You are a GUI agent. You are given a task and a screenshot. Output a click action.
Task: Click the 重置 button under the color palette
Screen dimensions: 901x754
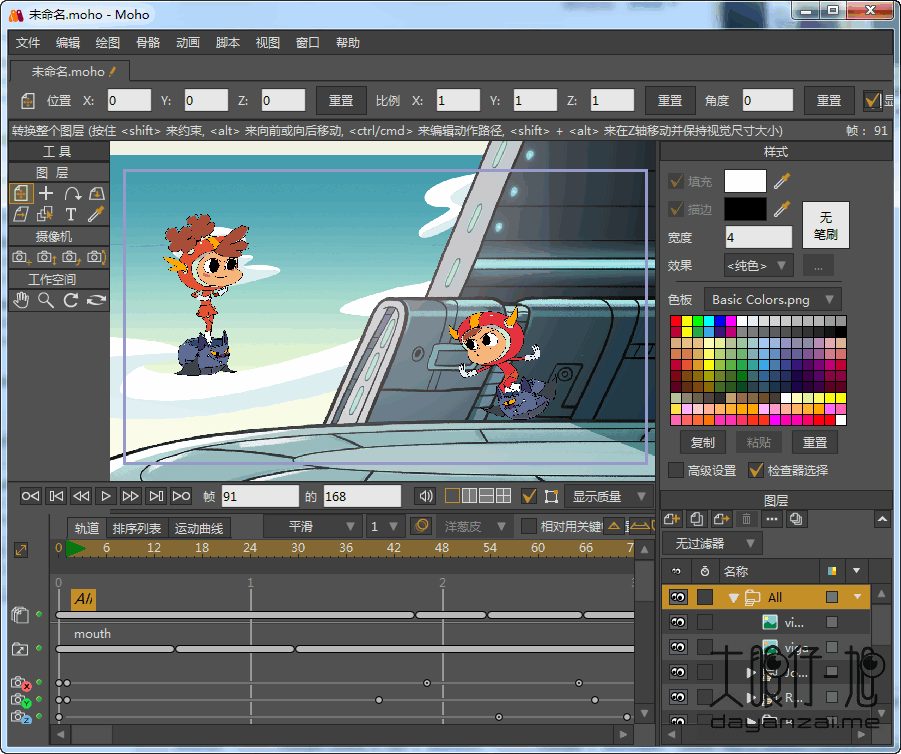click(x=814, y=442)
